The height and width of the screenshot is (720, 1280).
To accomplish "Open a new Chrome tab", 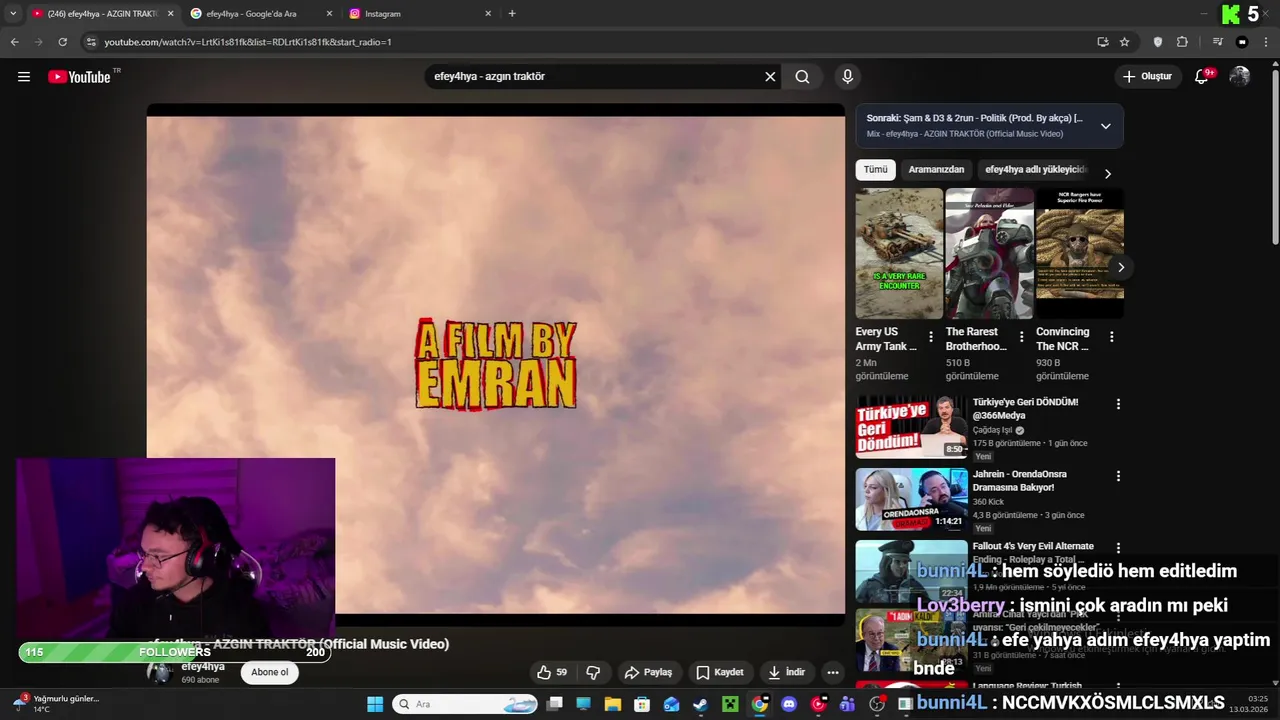I will point(512,14).
